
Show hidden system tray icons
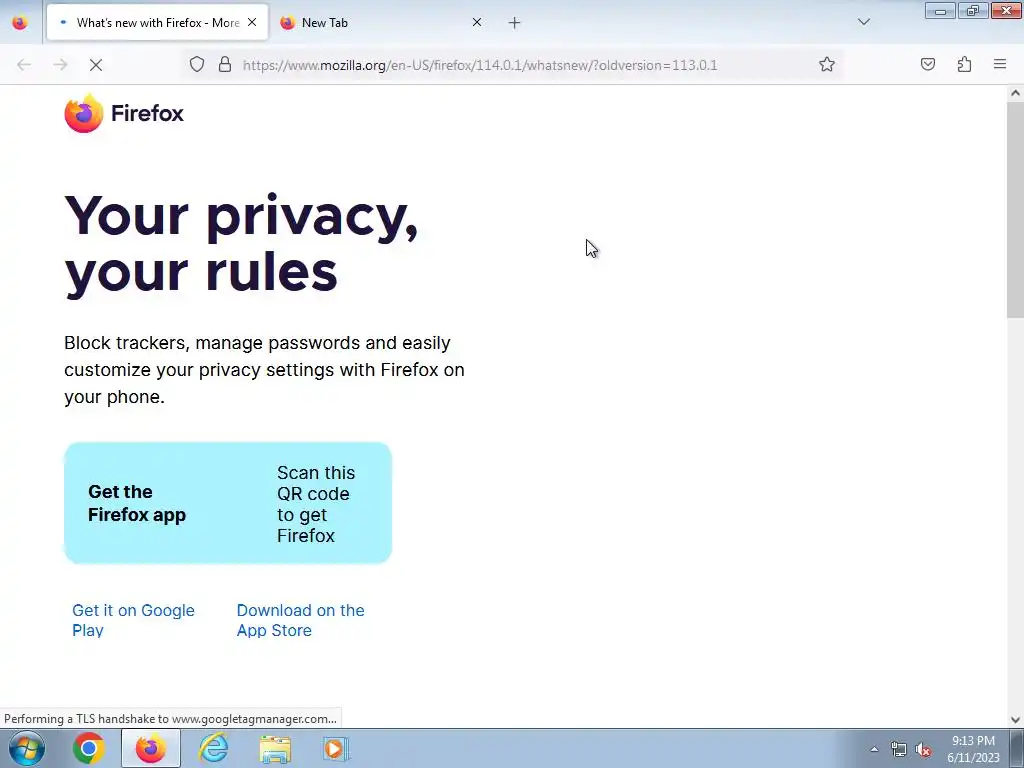(874, 749)
